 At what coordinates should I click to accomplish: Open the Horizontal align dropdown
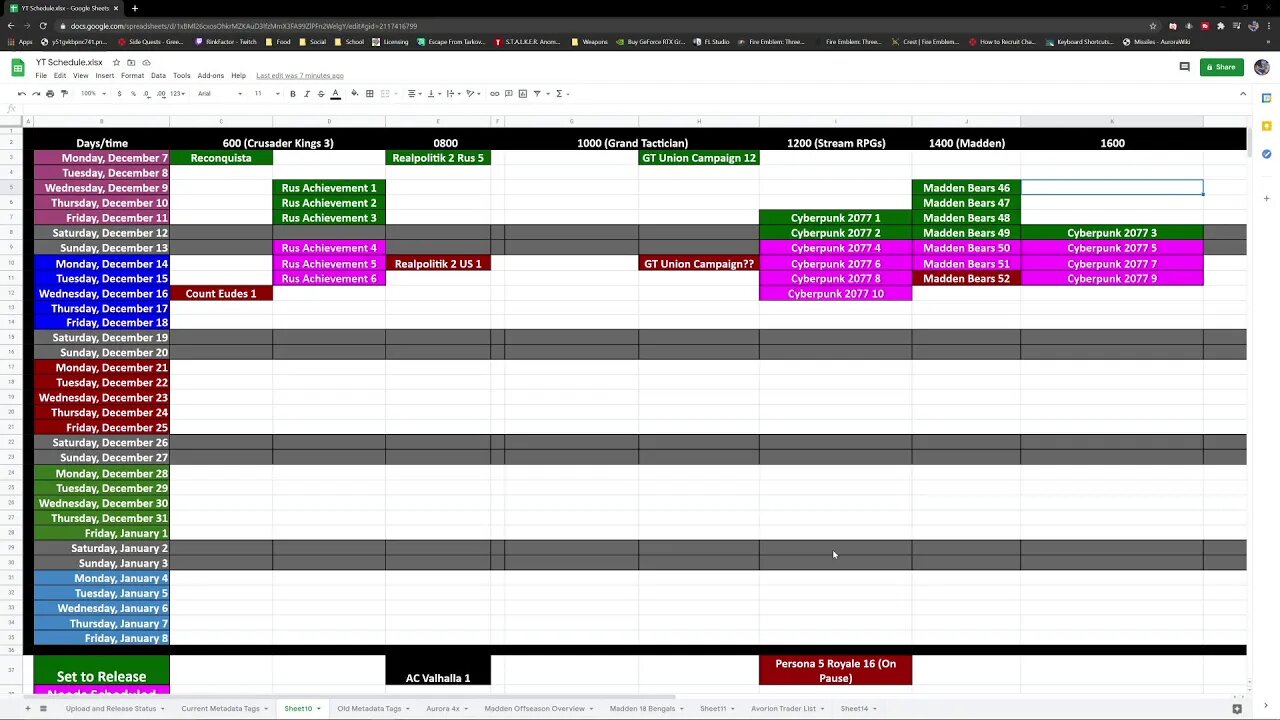click(413, 94)
